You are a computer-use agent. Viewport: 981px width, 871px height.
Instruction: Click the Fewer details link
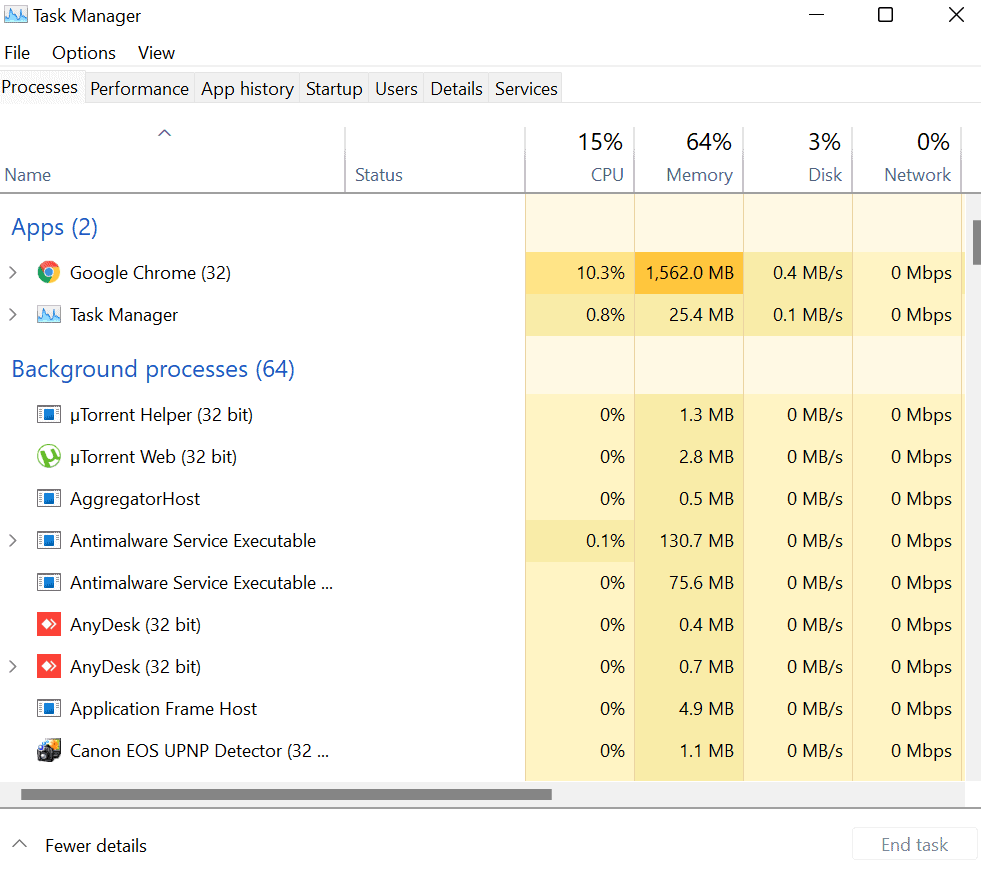96,846
